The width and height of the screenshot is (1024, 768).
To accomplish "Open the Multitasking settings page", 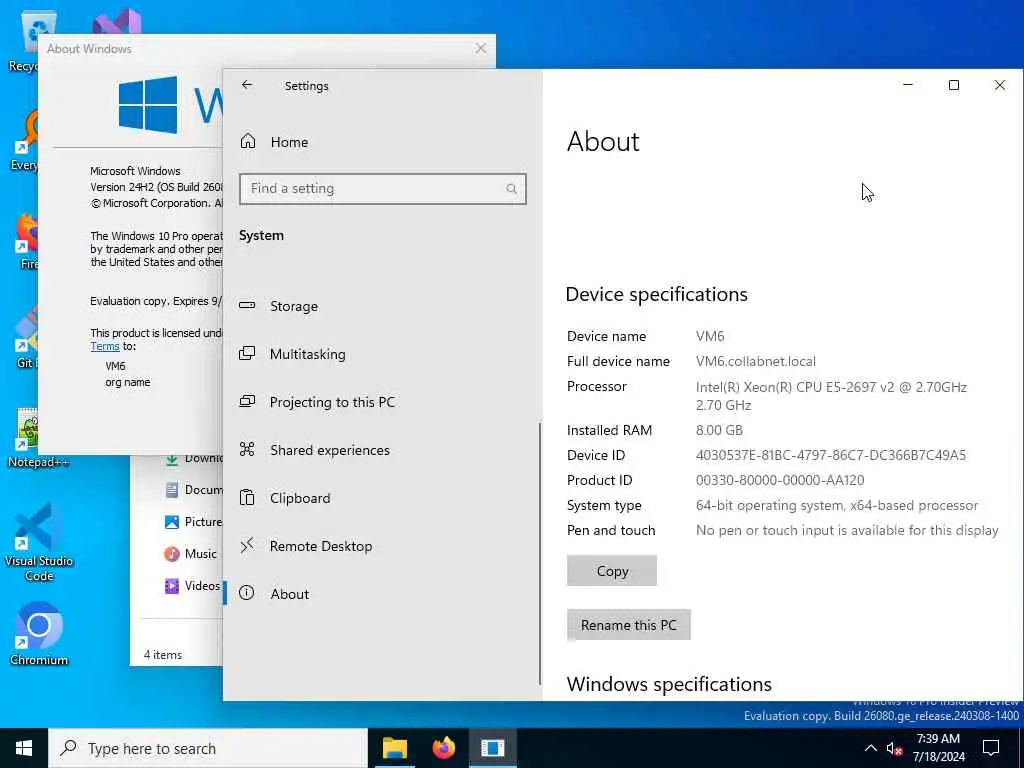I will [x=382, y=354].
